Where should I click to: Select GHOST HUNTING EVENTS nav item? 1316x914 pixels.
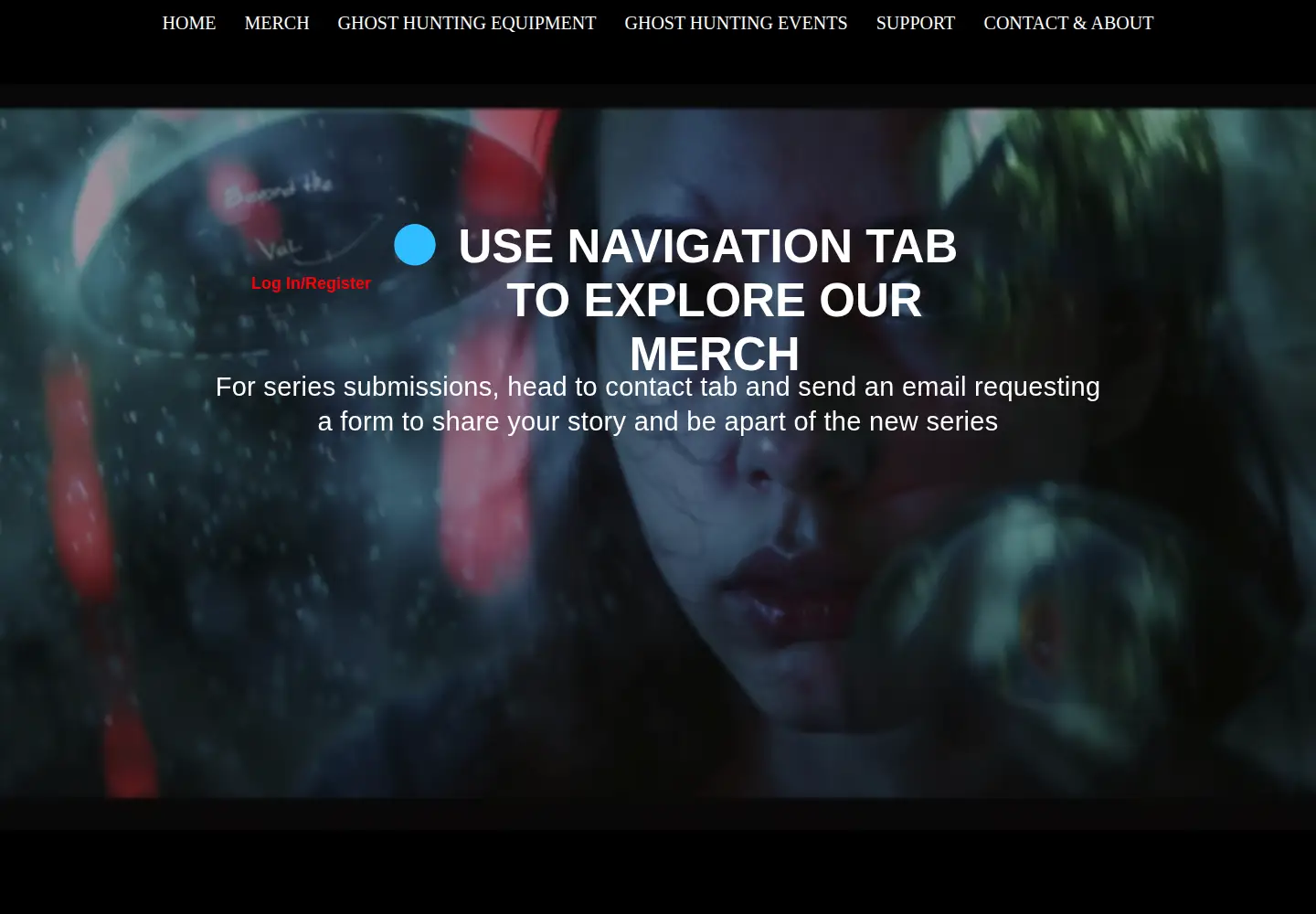pos(736,23)
